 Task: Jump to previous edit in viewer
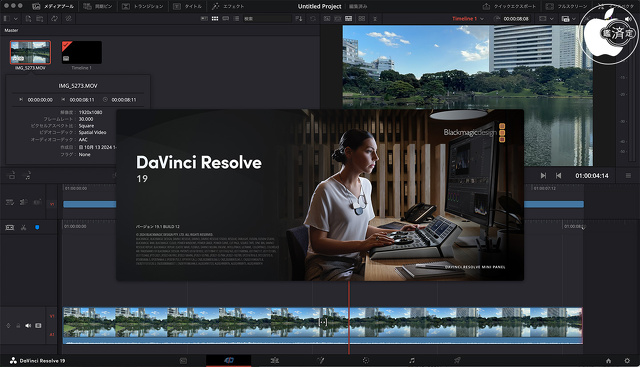558,176
